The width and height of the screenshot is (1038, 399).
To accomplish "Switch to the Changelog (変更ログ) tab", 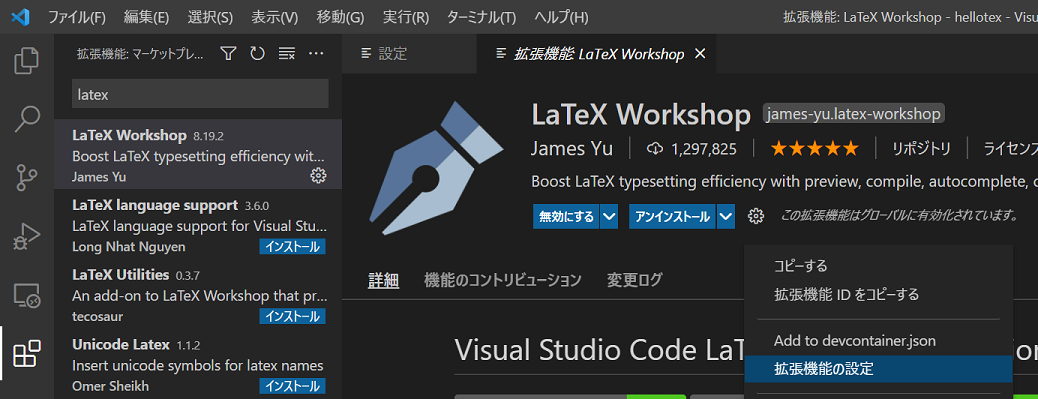I will tap(634, 280).
